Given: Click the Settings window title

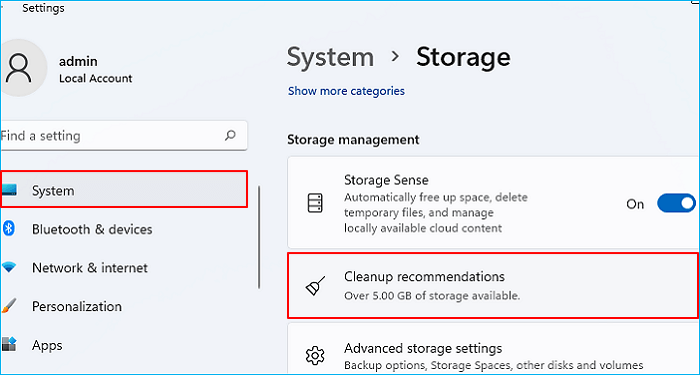Looking at the screenshot, I should click(x=43, y=8).
